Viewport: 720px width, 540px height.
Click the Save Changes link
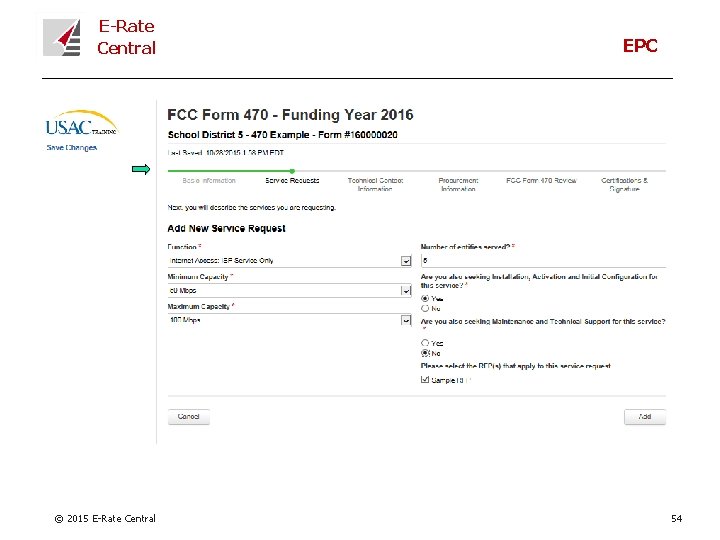click(72, 148)
